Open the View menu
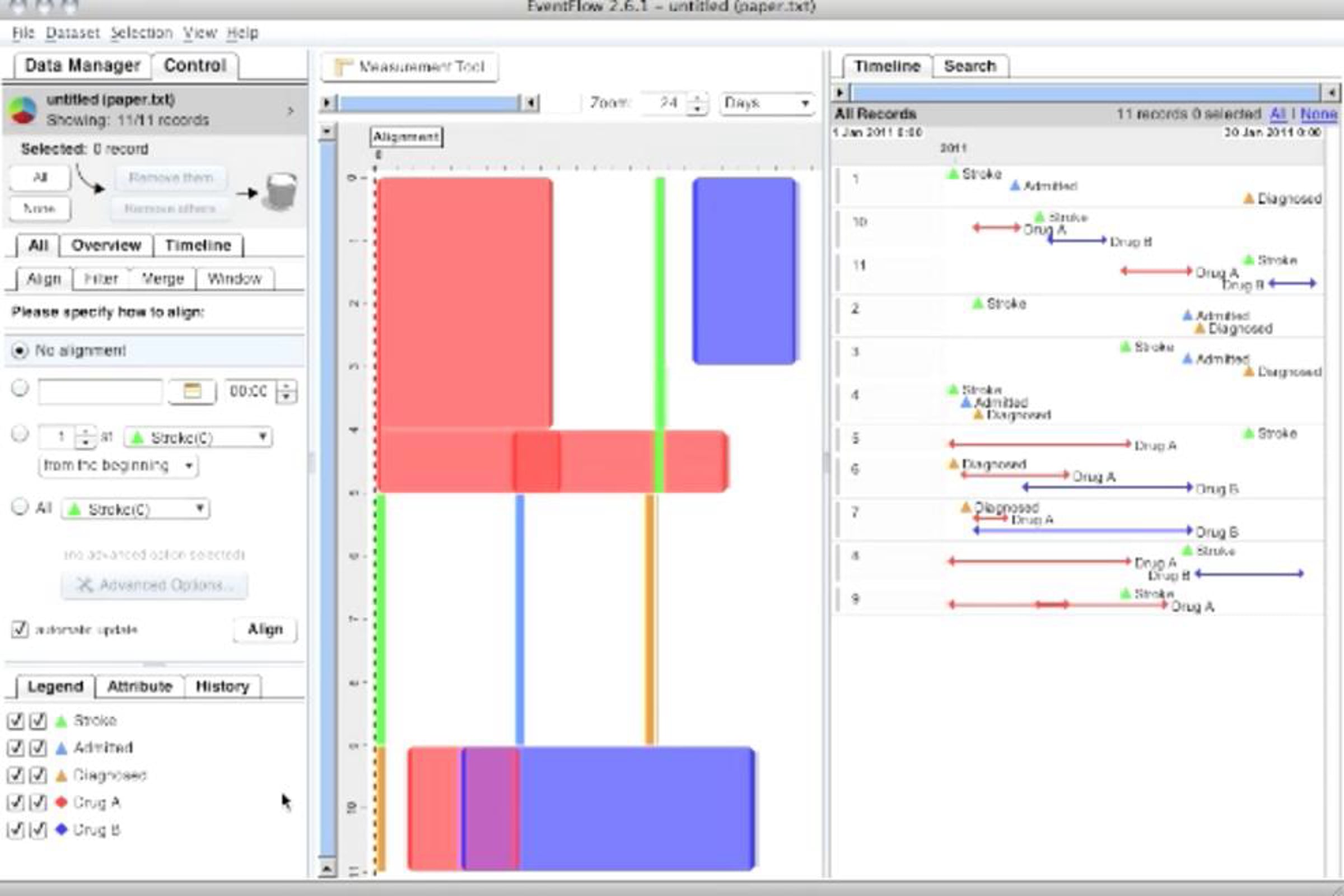The width and height of the screenshot is (1344, 896). click(x=199, y=32)
